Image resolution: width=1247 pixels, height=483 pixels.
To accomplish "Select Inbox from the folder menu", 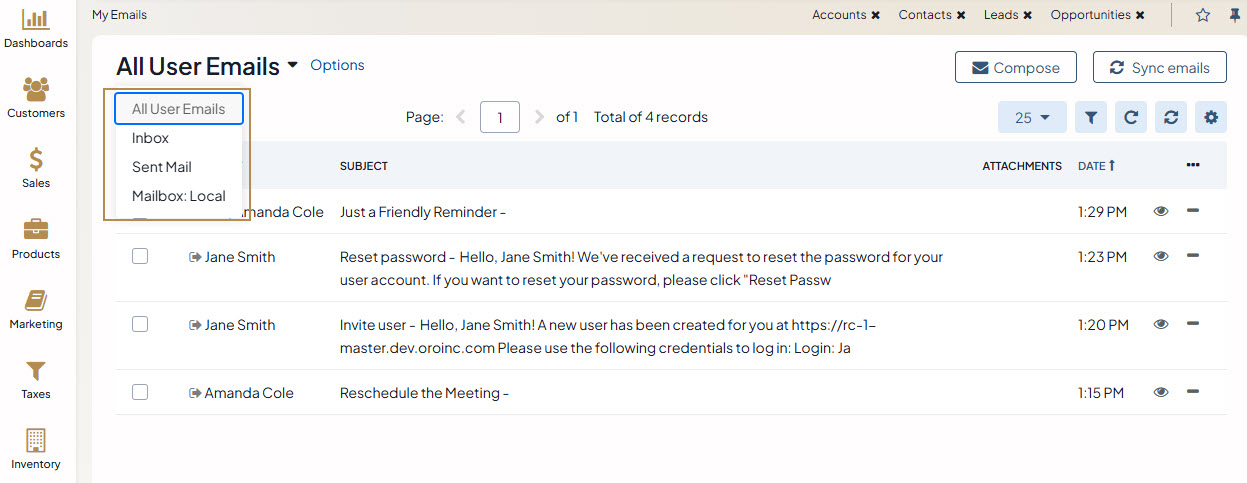I will (x=150, y=138).
